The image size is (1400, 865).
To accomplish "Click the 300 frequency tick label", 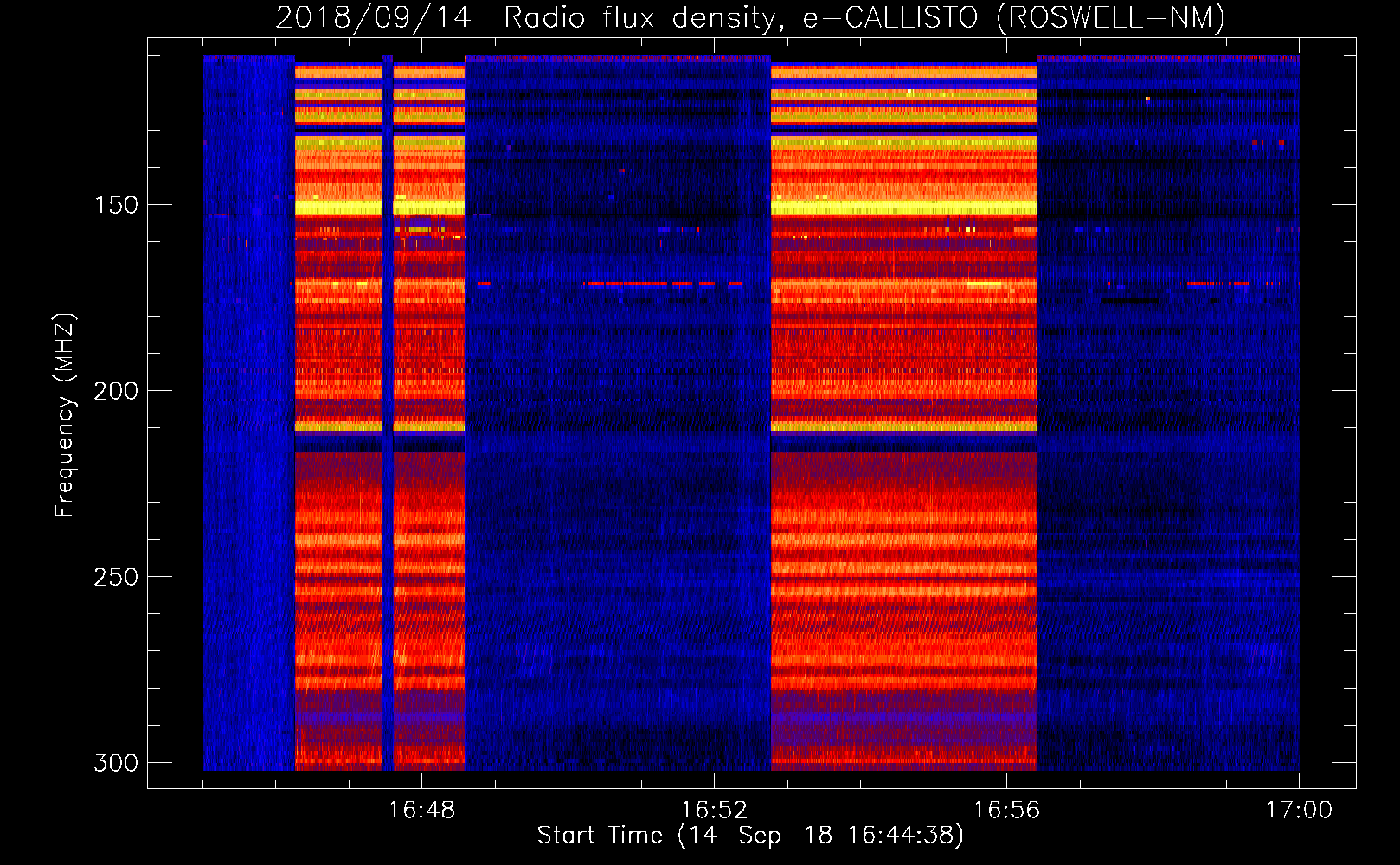I will (116, 763).
